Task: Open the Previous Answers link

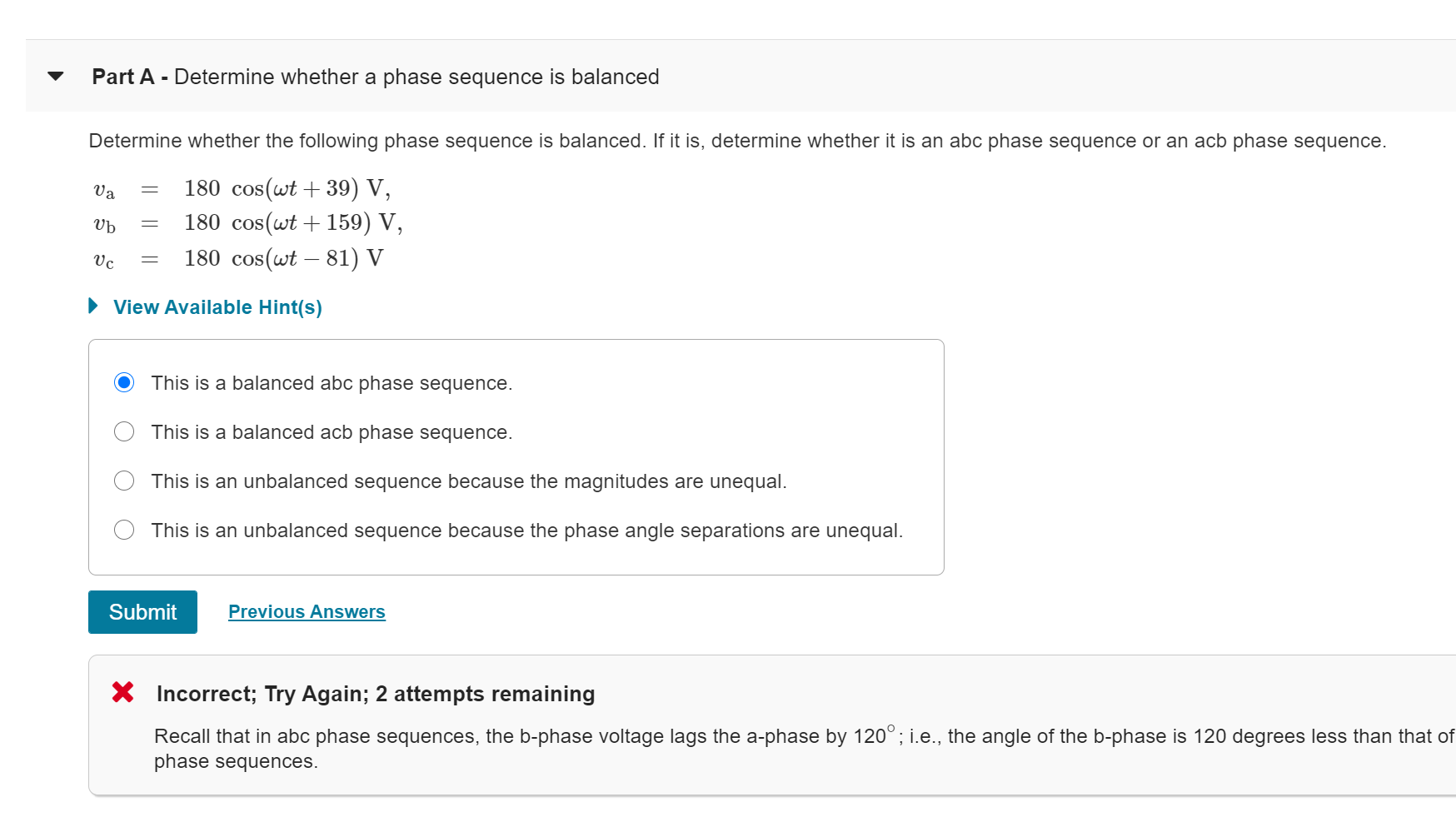Action: [x=306, y=611]
